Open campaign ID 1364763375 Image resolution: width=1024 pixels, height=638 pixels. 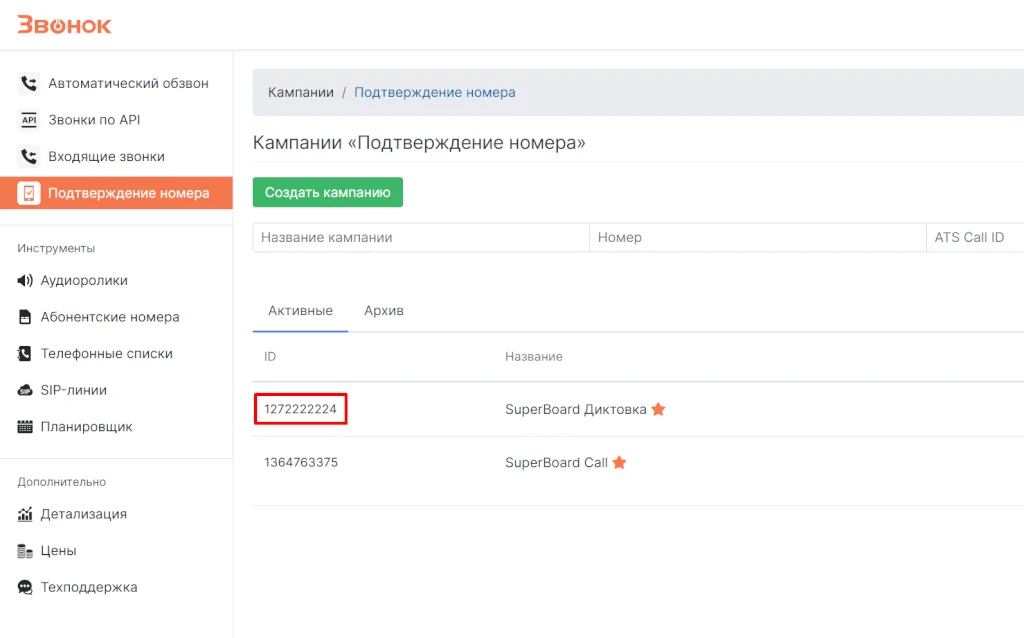point(301,463)
